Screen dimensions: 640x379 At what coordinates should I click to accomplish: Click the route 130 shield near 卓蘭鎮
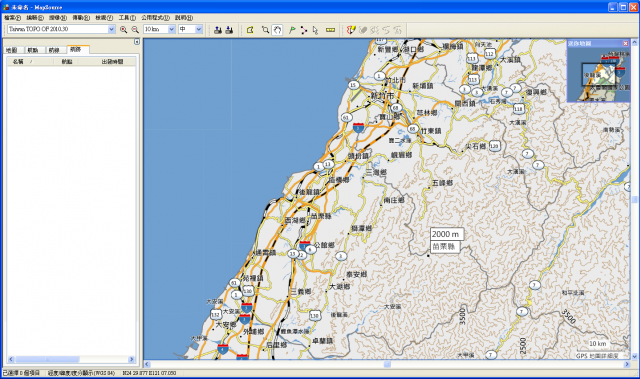pyautogui.click(x=314, y=315)
